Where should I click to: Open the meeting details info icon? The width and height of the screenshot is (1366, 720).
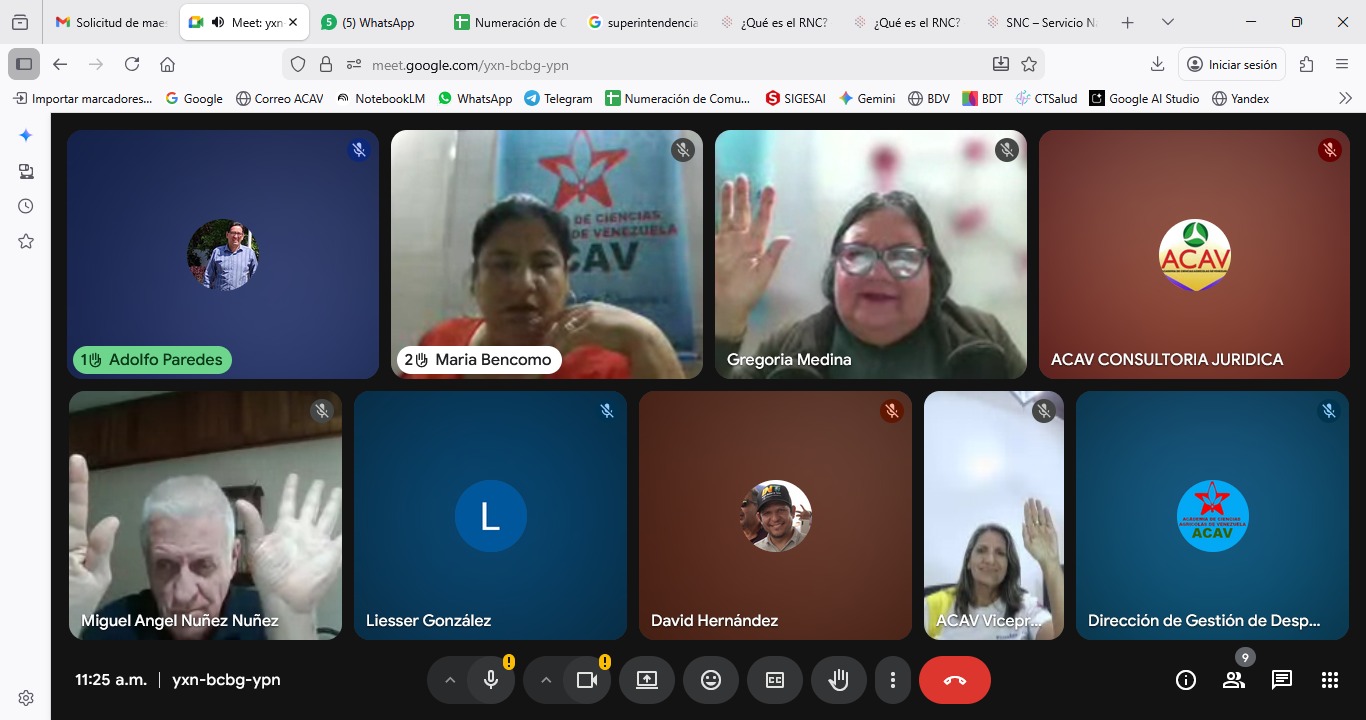[x=1185, y=680]
